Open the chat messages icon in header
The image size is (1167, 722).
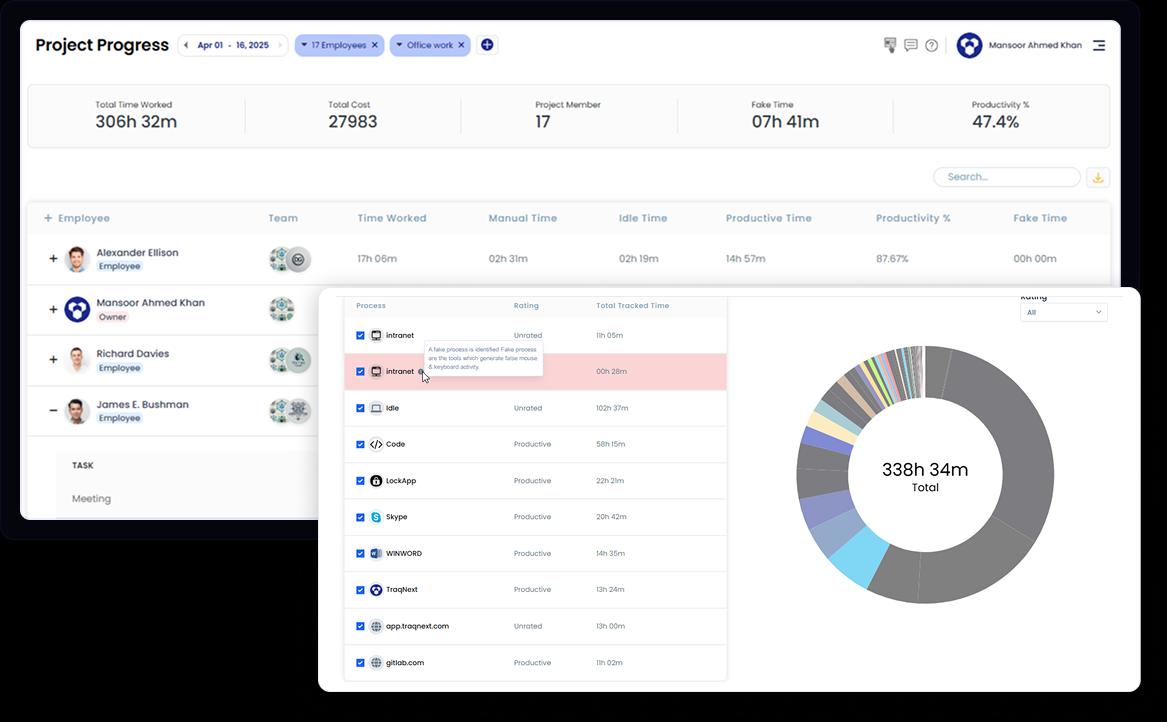(910, 45)
